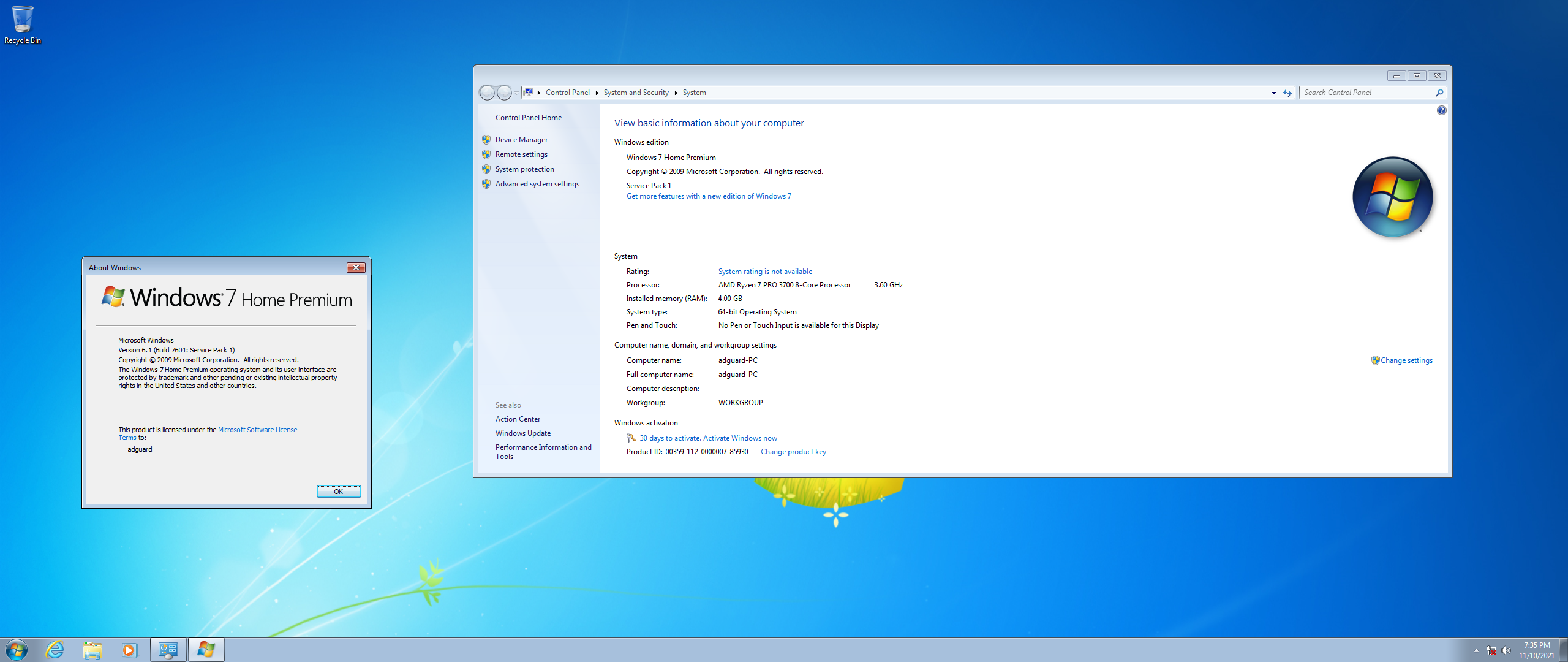Click the volume speaker tray icon
Screen dimensions: 1568x662
coord(1506,650)
